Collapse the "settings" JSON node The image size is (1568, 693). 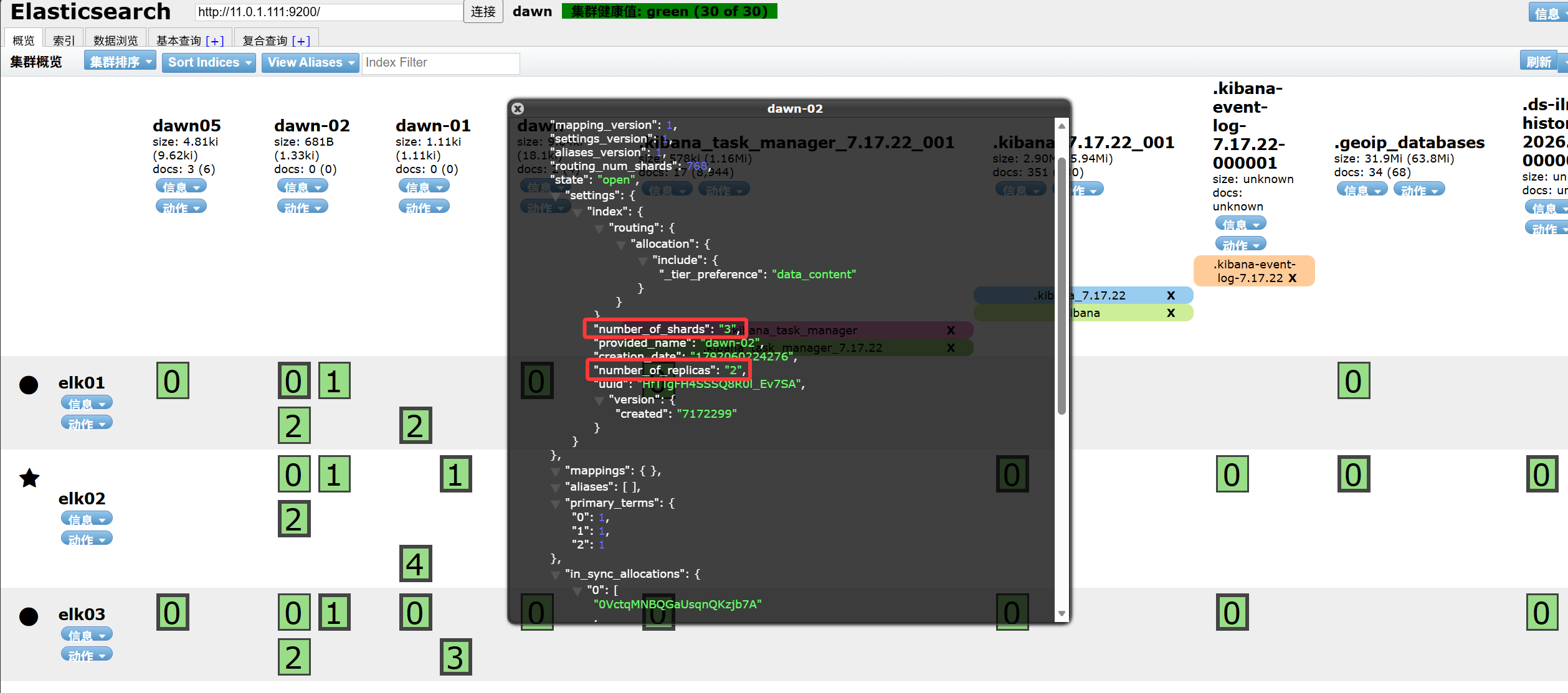[556, 196]
